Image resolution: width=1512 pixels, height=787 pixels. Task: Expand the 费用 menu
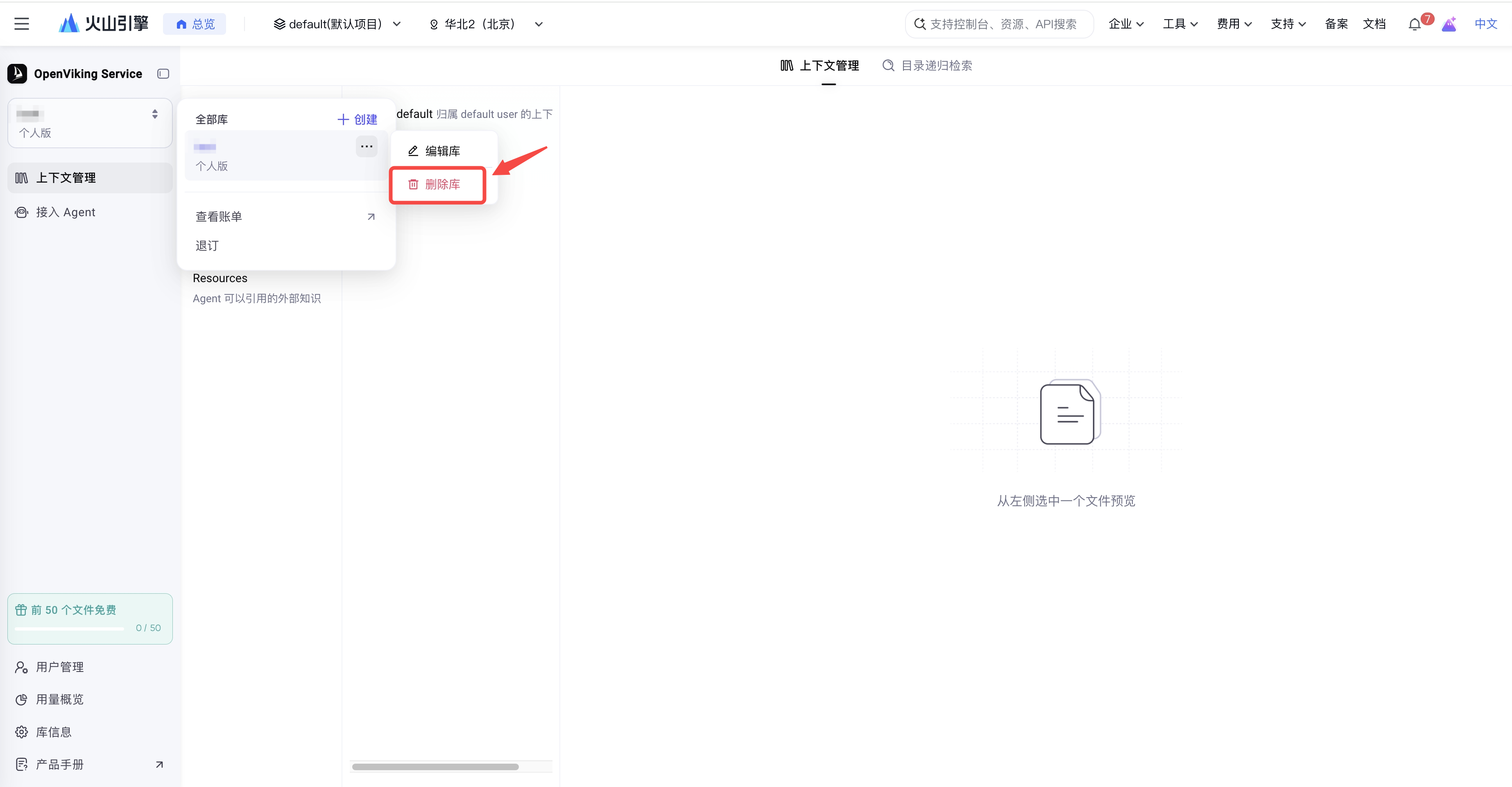tap(1234, 24)
